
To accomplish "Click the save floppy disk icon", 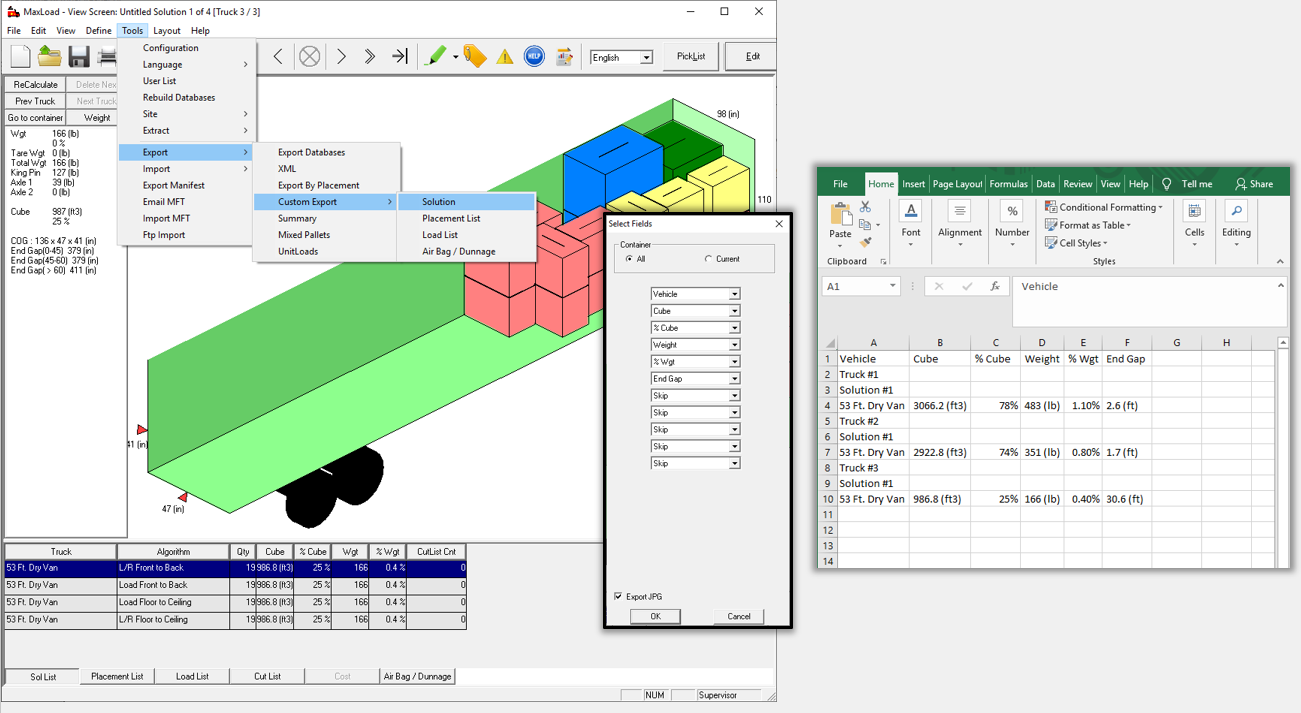I will [x=79, y=57].
